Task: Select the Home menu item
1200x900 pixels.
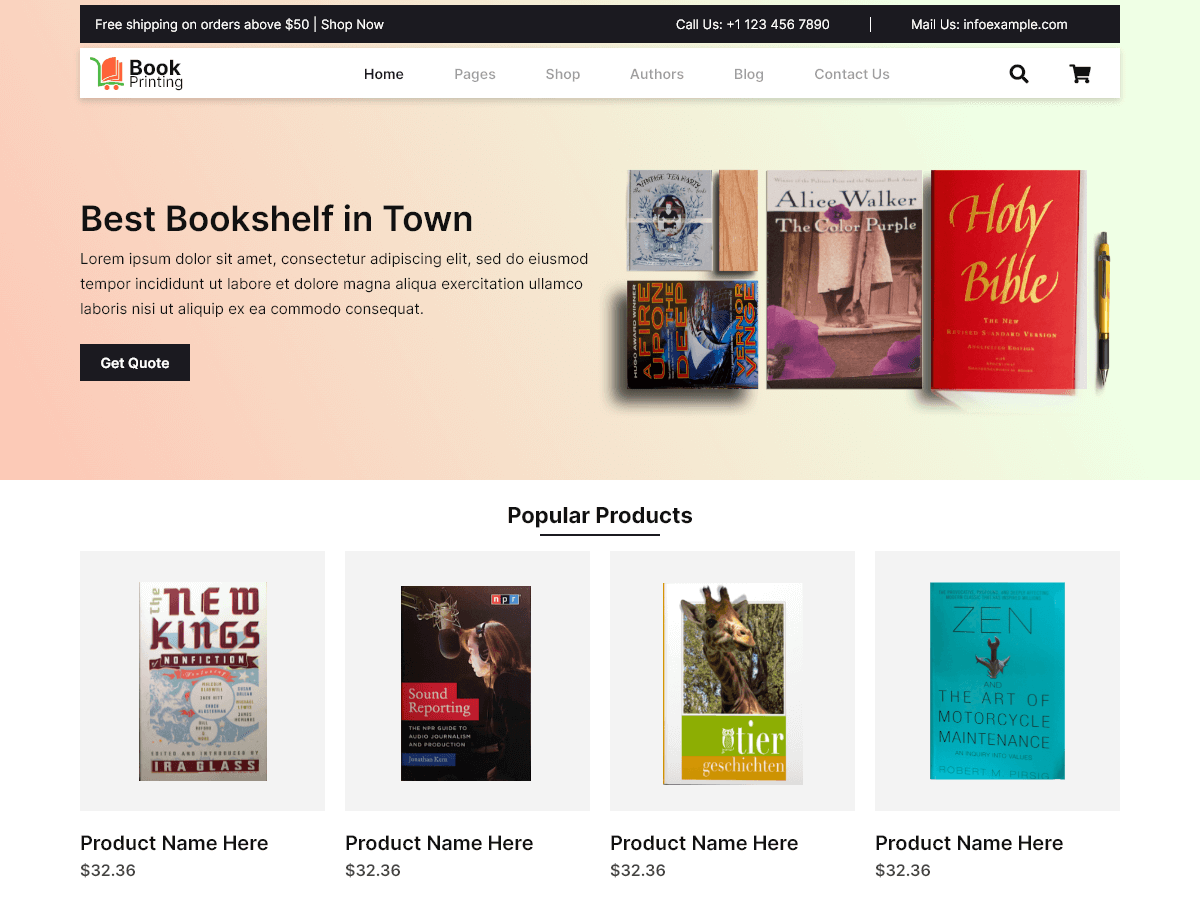Action: click(383, 73)
